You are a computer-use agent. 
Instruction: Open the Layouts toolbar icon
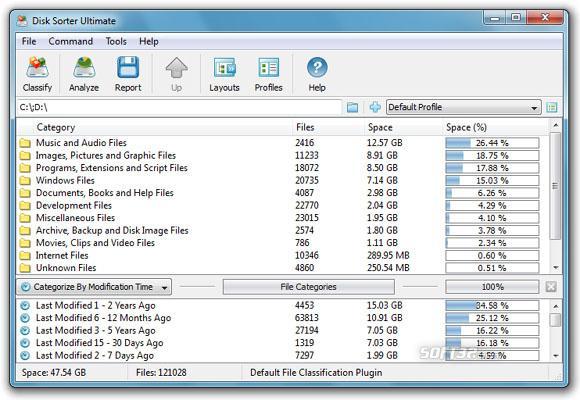click(x=225, y=68)
